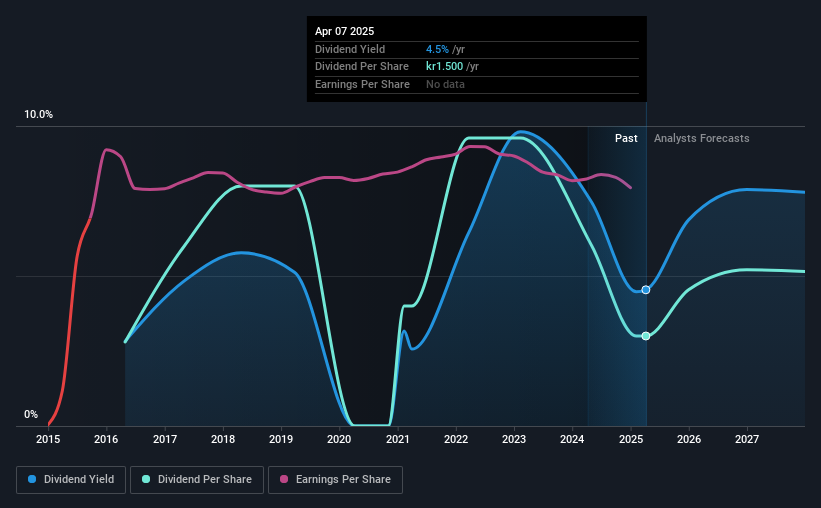Select the teal Dividend Per Share data point marker
Screen dimensions: 821x508
pos(646,336)
